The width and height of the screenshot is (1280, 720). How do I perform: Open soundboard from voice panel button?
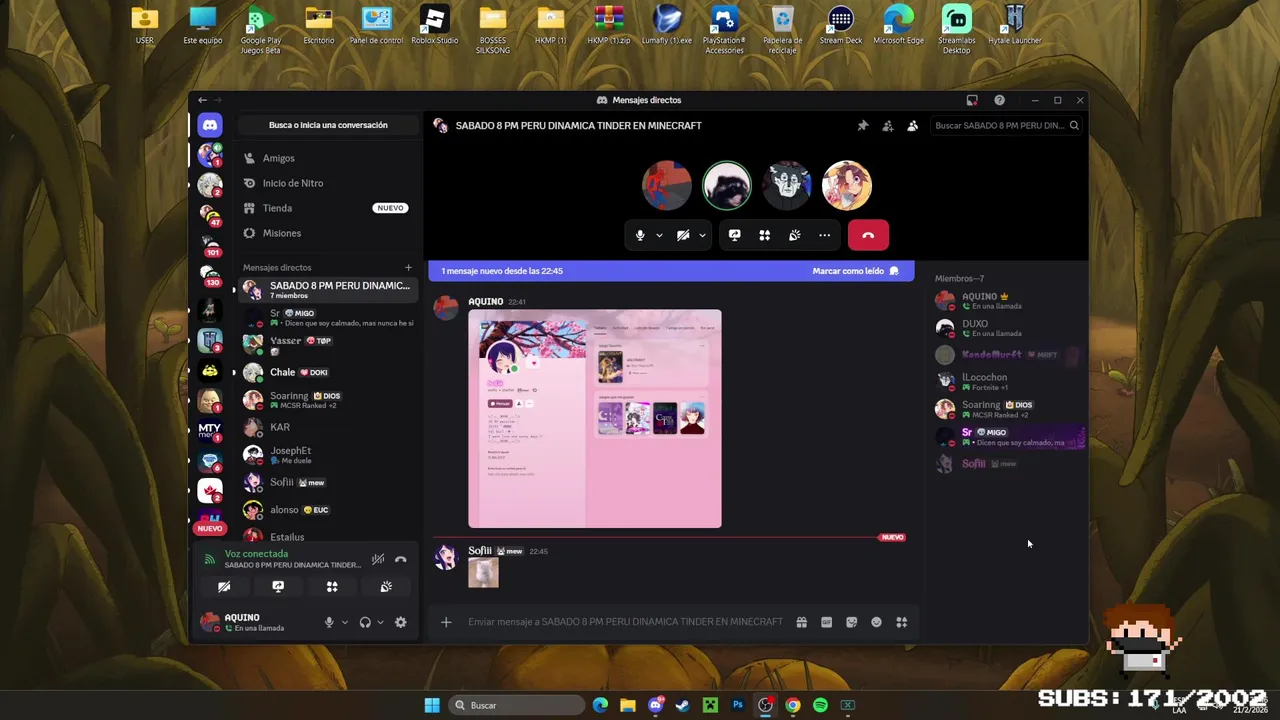point(386,587)
